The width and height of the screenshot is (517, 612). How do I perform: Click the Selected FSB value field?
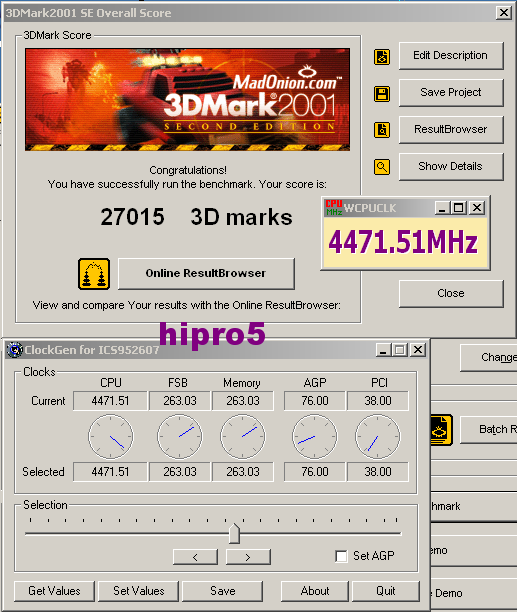pyautogui.click(x=180, y=472)
